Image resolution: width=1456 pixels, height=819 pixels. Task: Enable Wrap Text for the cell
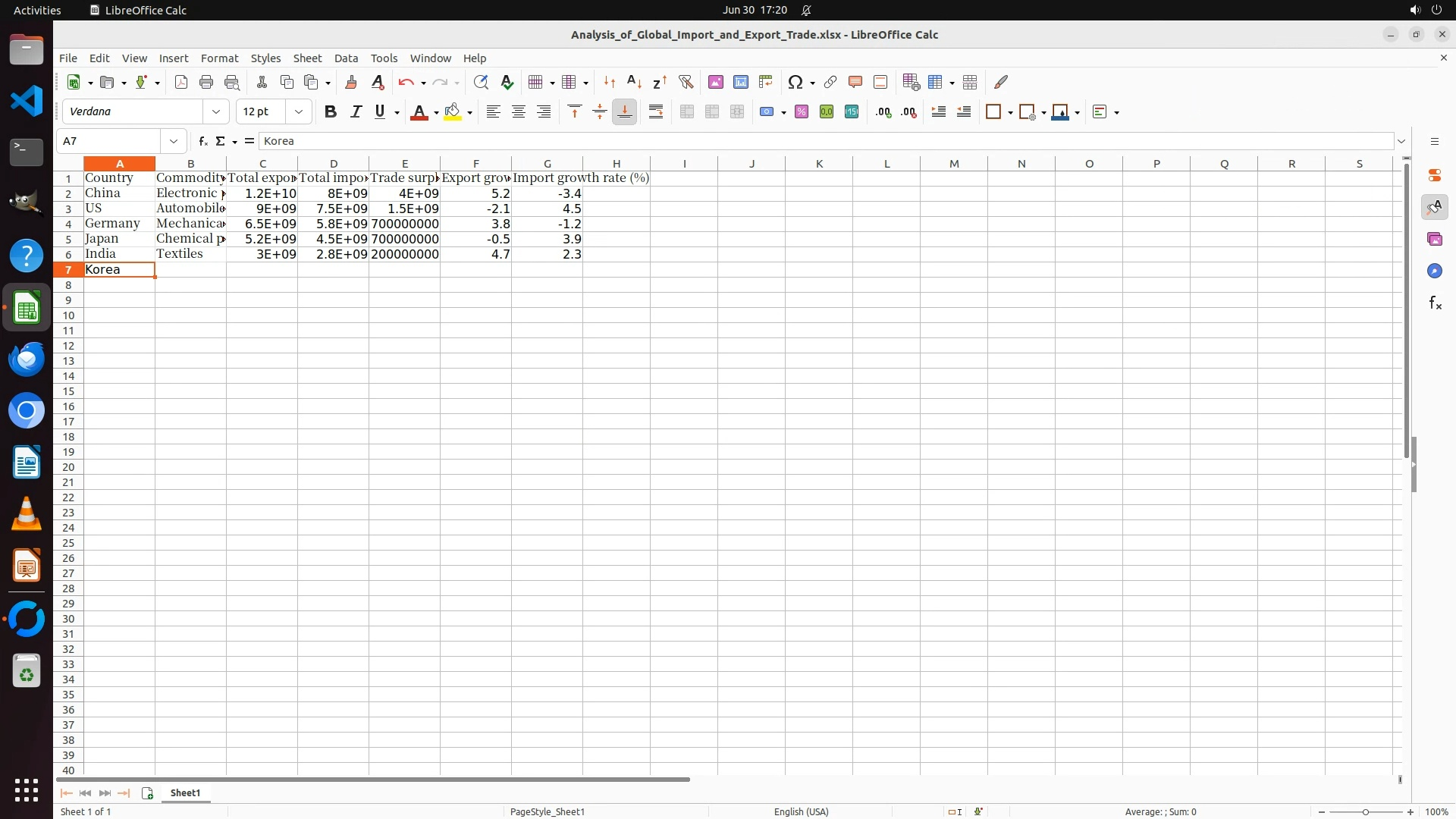click(656, 112)
